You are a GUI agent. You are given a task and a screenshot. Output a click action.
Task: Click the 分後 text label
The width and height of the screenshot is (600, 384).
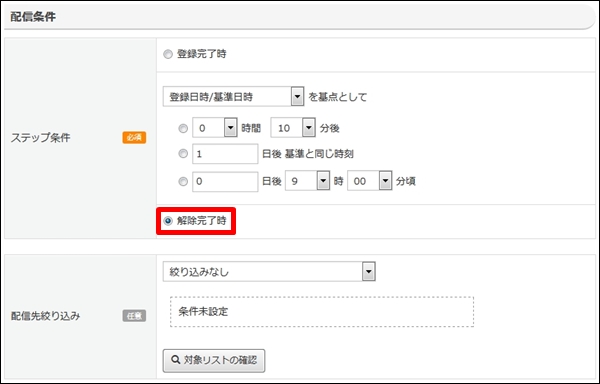(x=329, y=128)
